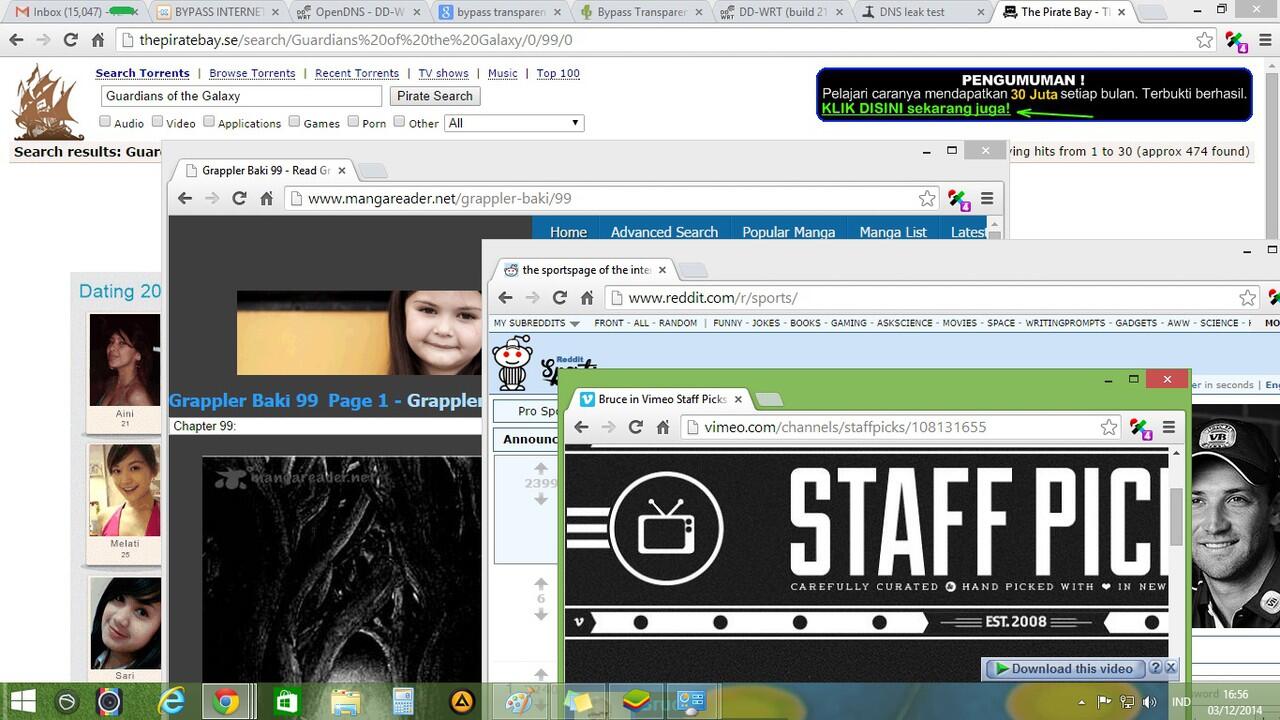Open Manga List on mangareader
Image resolution: width=1280 pixels, height=720 pixels.
pos(893,232)
